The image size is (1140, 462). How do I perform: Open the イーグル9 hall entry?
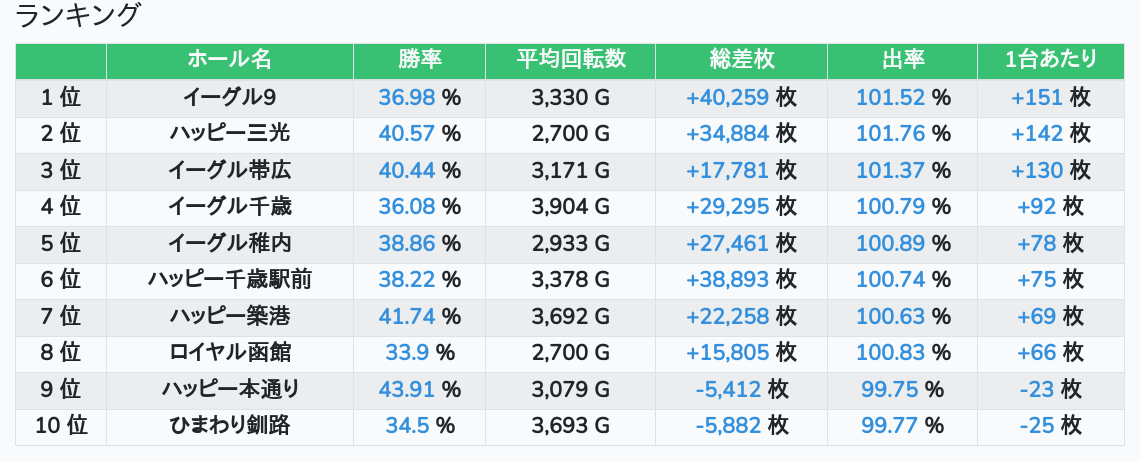(229, 97)
